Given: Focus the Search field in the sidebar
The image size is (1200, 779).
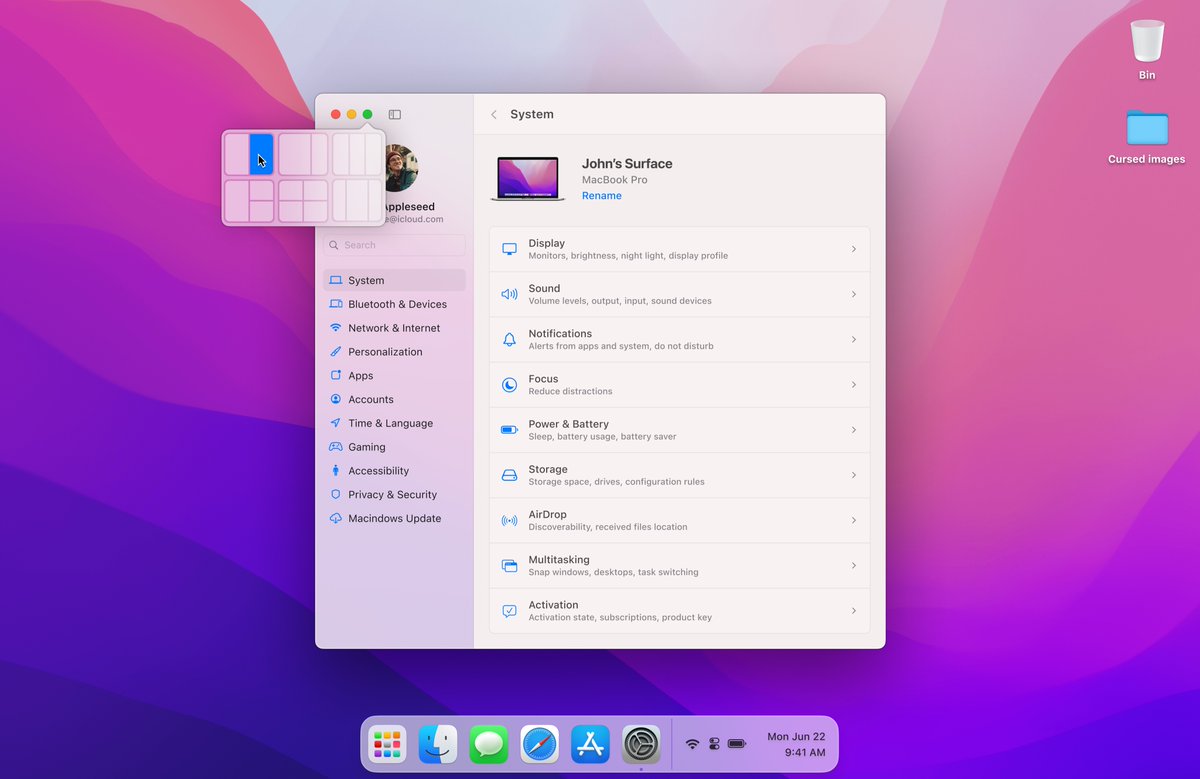Looking at the screenshot, I should click(394, 245).
